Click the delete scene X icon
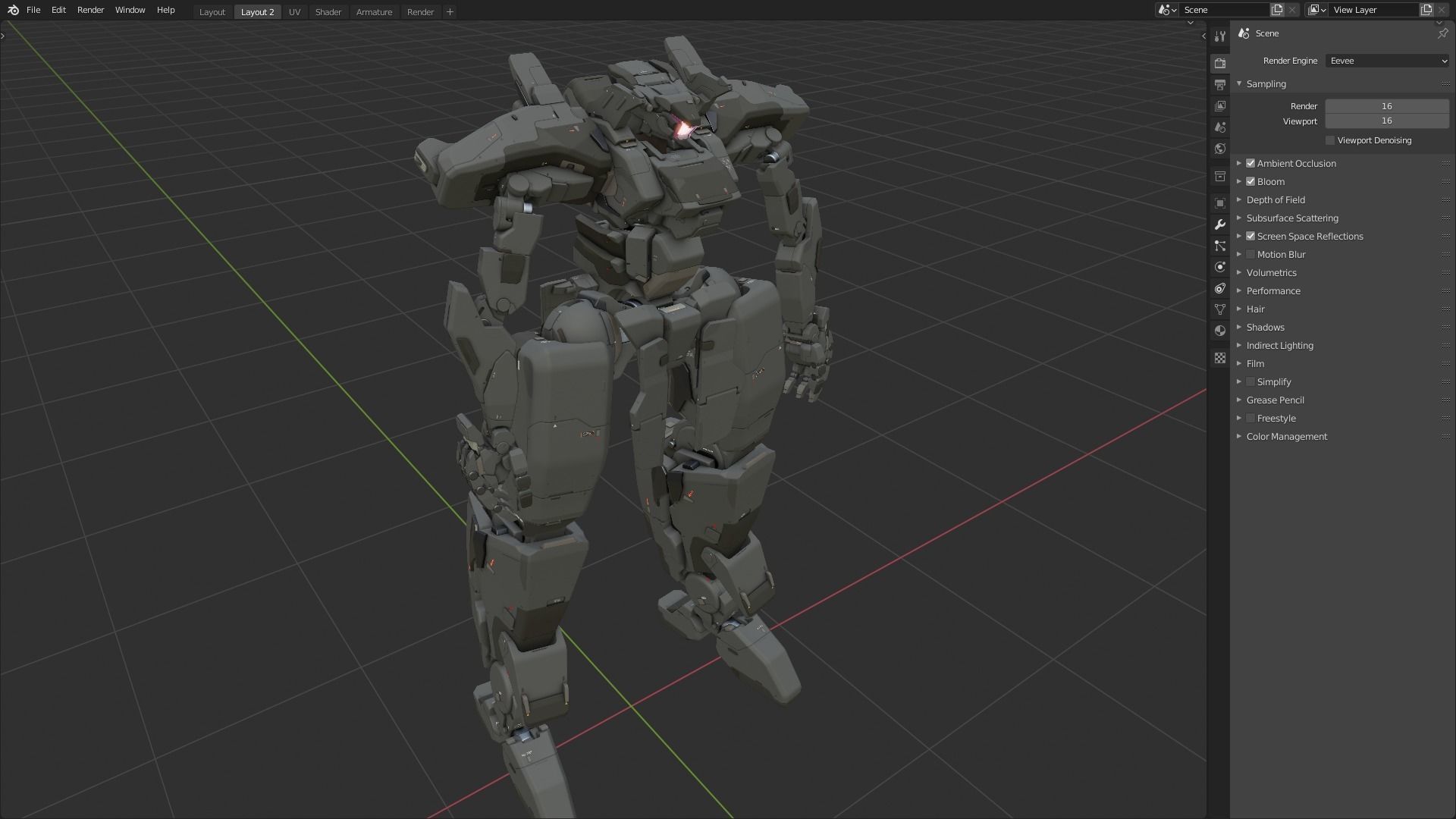1456x819 pixels. pyautogui.click(x=1292, y=10)
